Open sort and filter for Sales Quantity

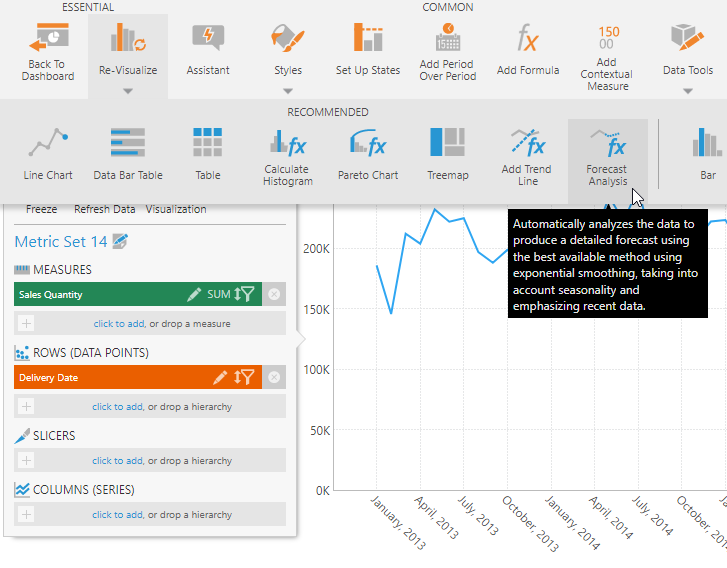[x=244, y=294]
